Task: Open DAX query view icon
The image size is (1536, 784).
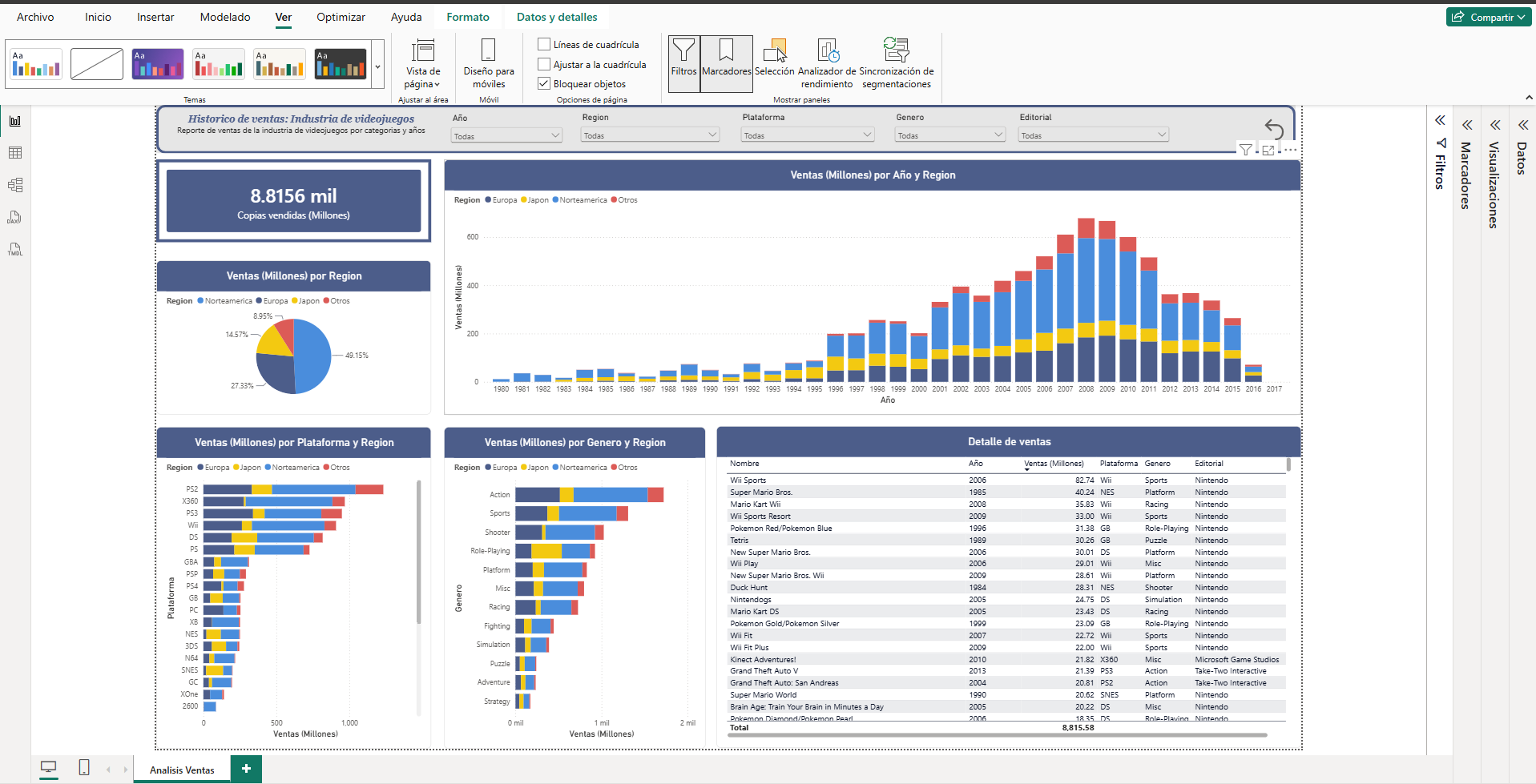Action: click(x=15, y=217)
